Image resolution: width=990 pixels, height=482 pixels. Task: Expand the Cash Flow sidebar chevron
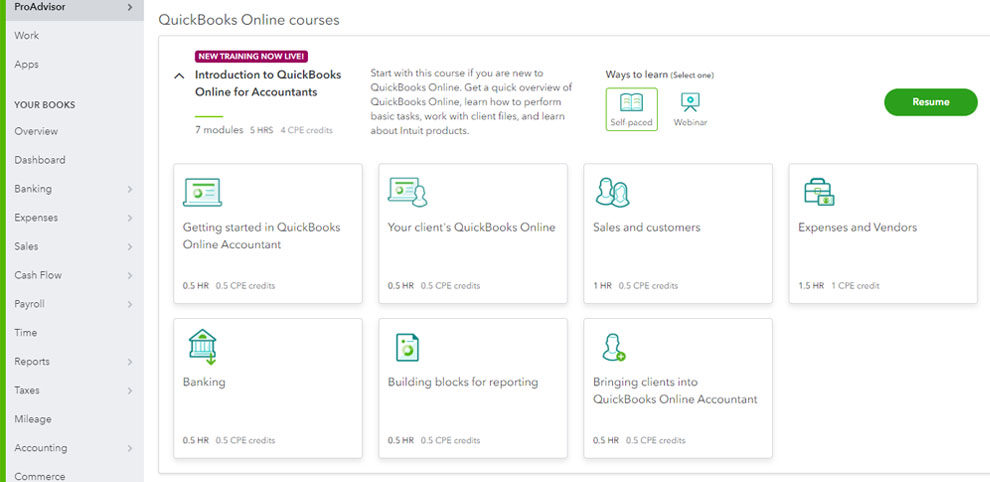click(129, 275)
